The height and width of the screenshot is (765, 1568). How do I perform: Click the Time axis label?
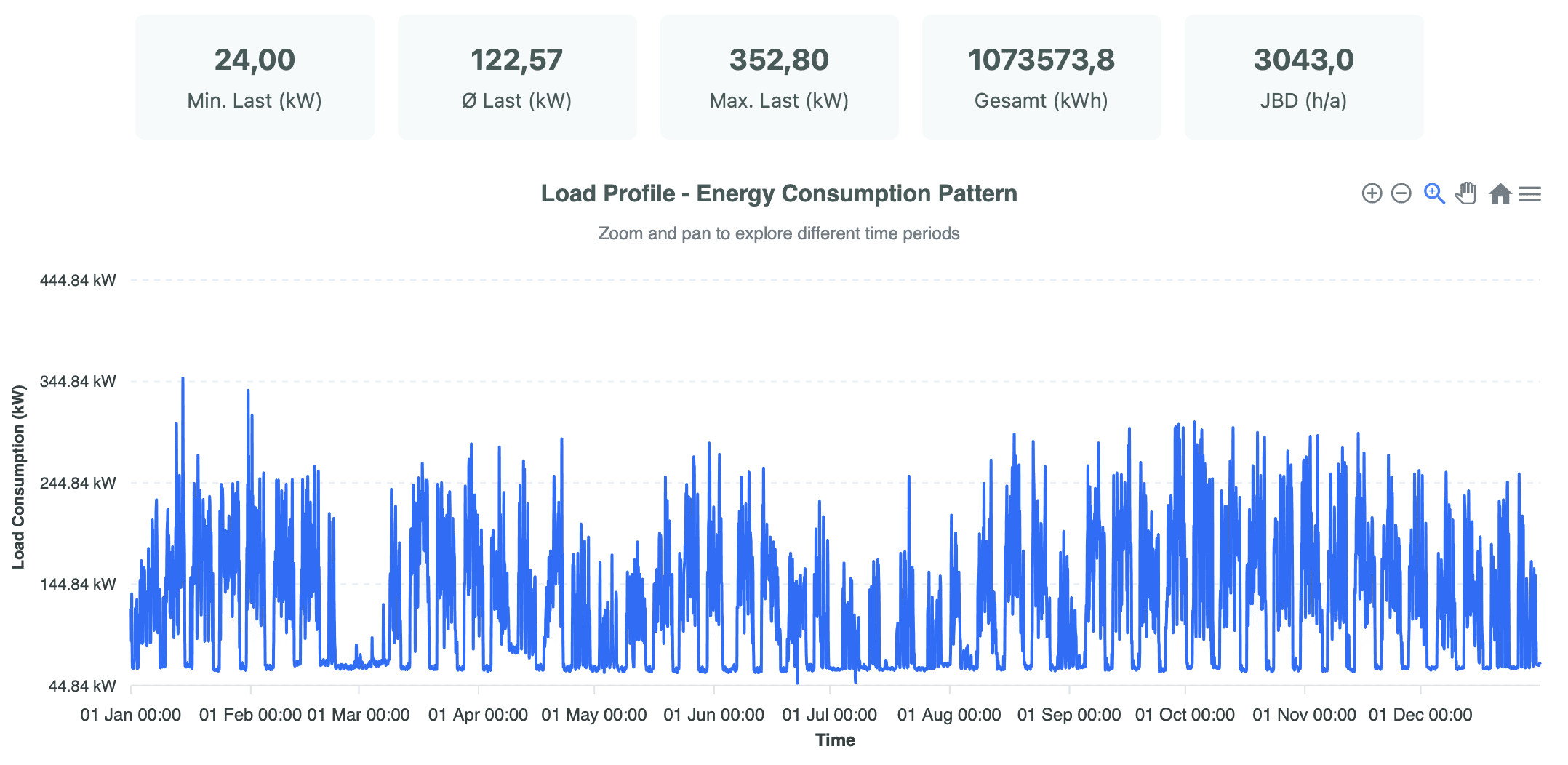click(836, 740)
